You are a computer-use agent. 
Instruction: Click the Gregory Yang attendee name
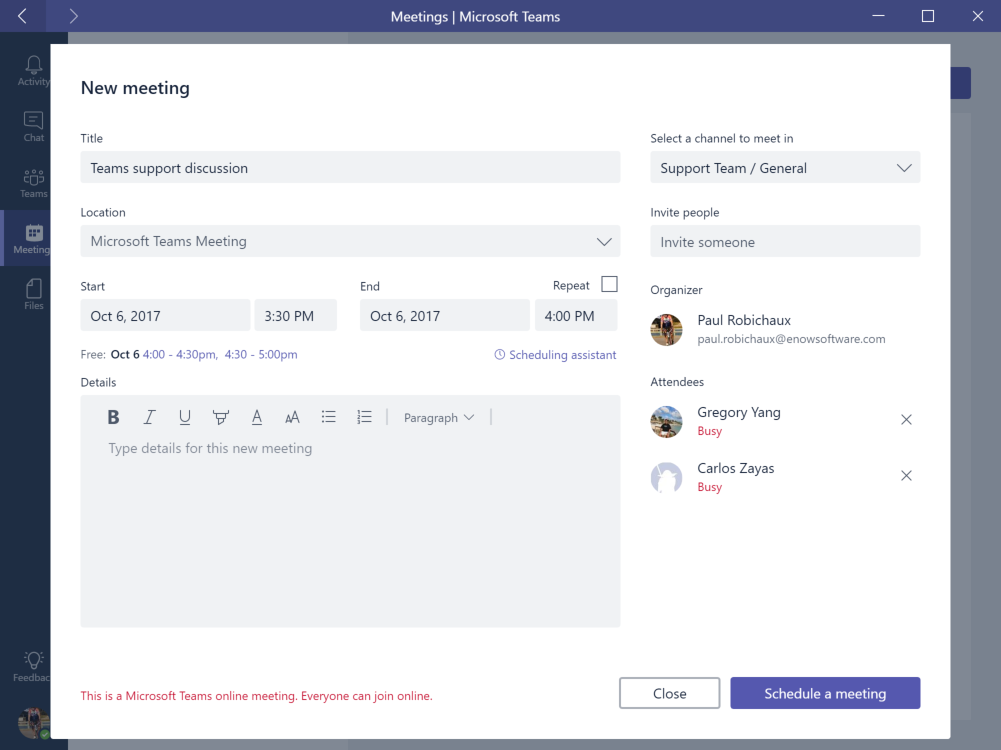[x=739, y=412]
